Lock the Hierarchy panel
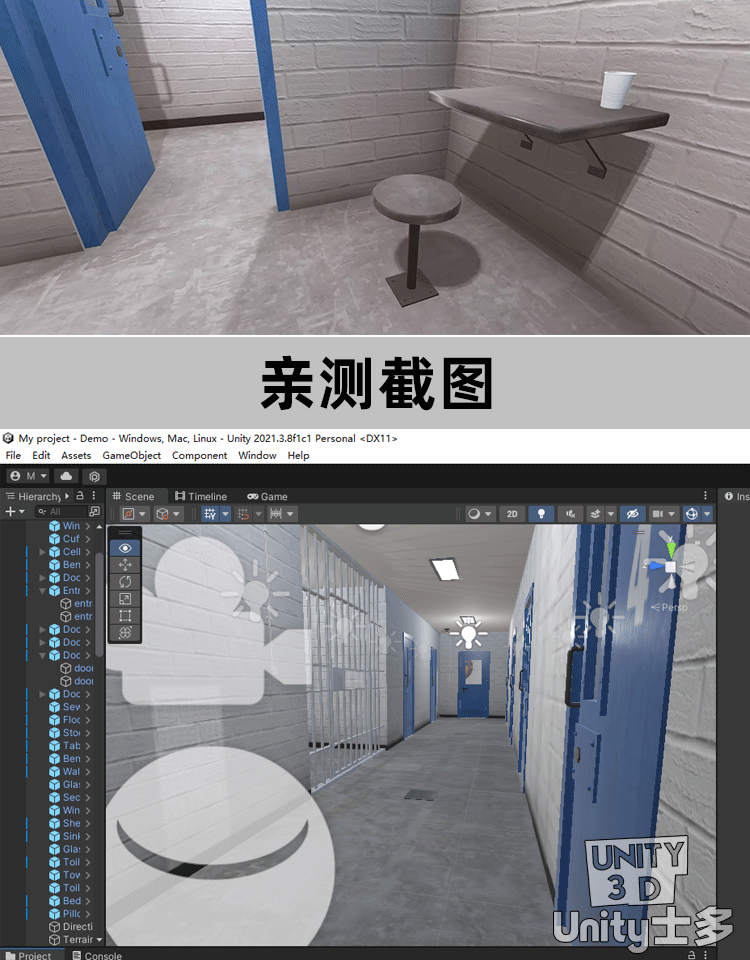750x960 pixels. 80,495
